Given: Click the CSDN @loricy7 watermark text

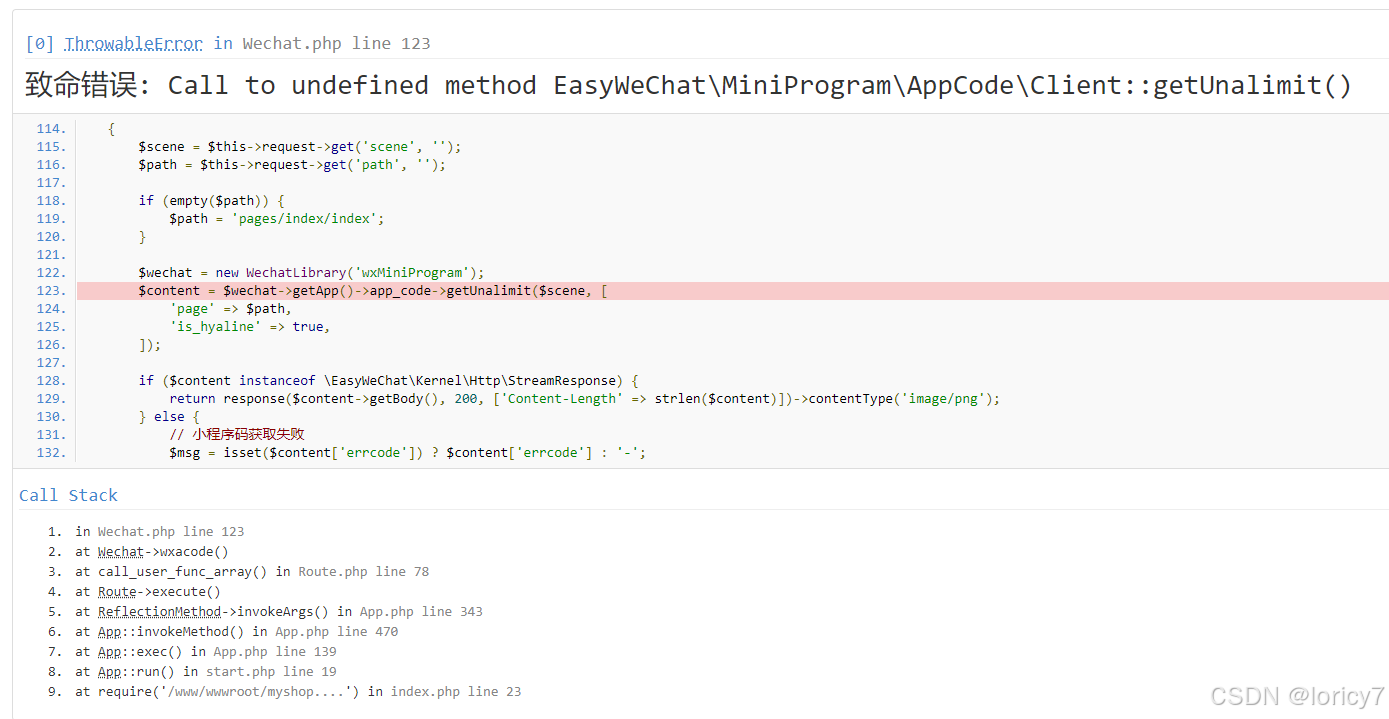Looking at the screenshot, I should [1295, 696].
